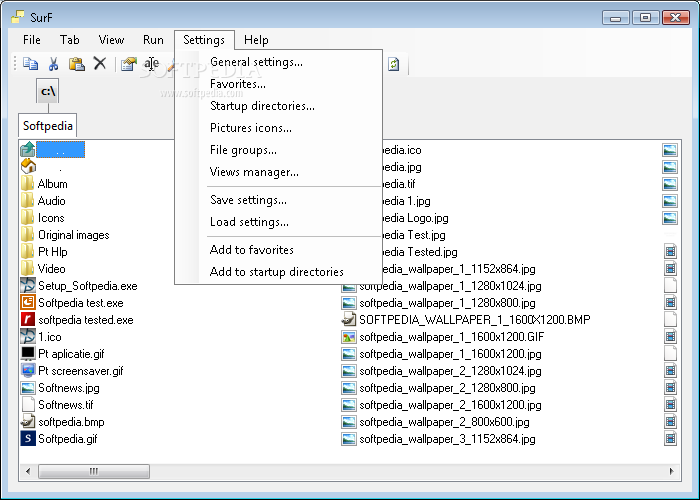Screen dimensions: 700x500
Task: Open the View menu
Action: pyautogui.click(x=111, y=40)
